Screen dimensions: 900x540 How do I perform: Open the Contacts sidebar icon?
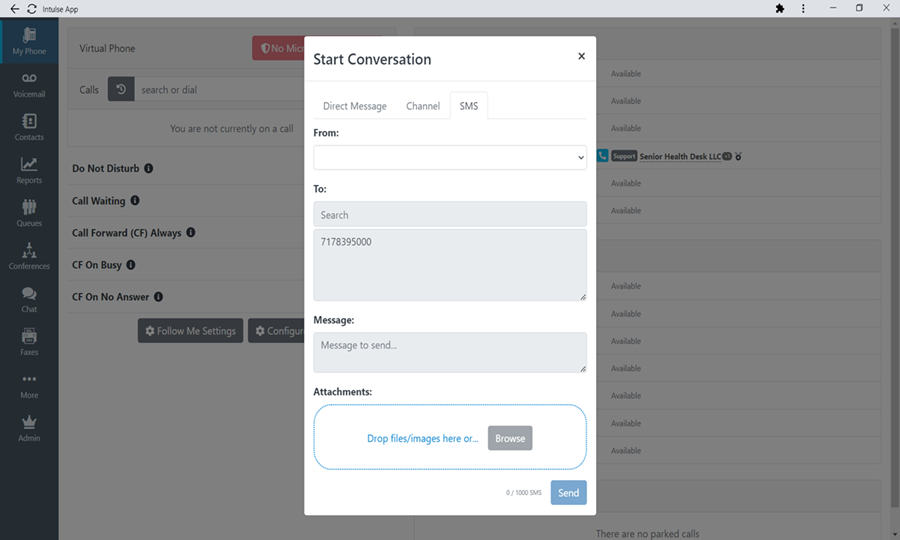point(29,127)
